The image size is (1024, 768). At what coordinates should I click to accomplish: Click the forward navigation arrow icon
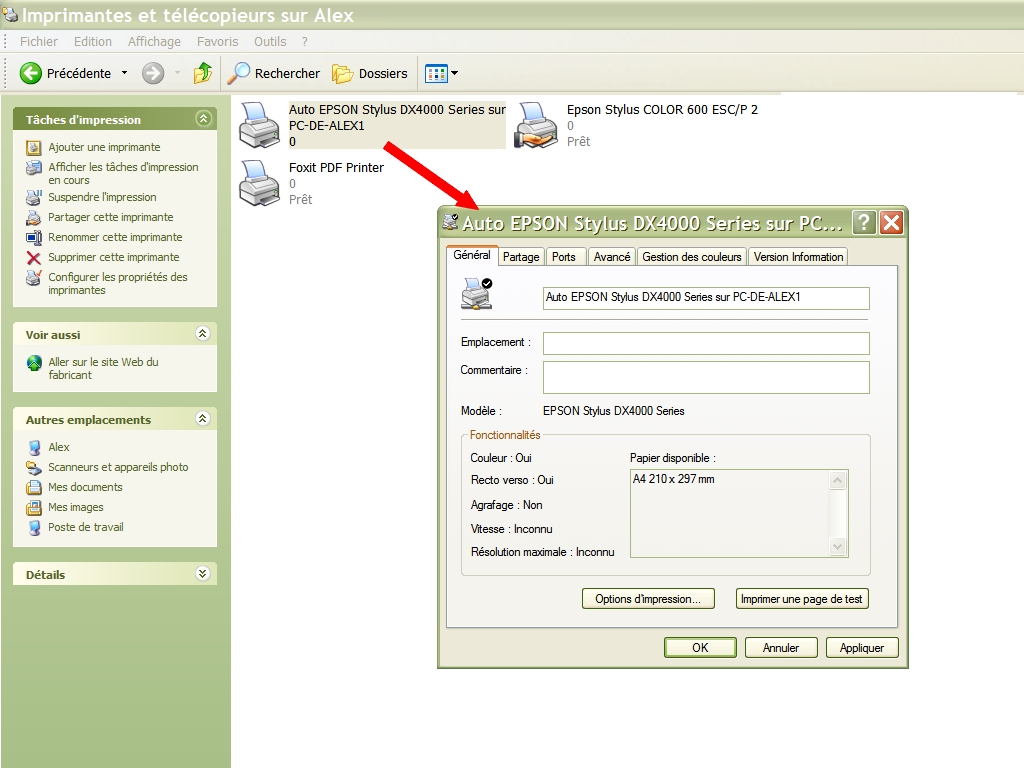tap(153, 73)
